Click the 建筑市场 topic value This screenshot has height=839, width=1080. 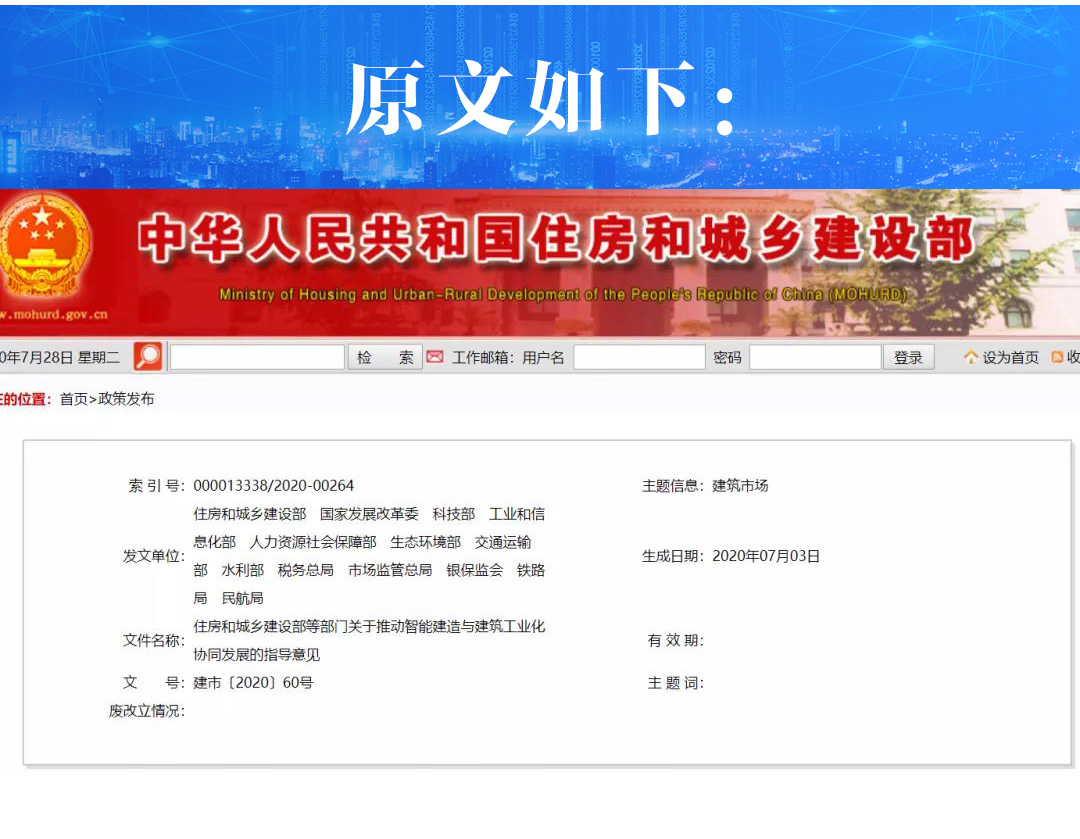point(740,486)
